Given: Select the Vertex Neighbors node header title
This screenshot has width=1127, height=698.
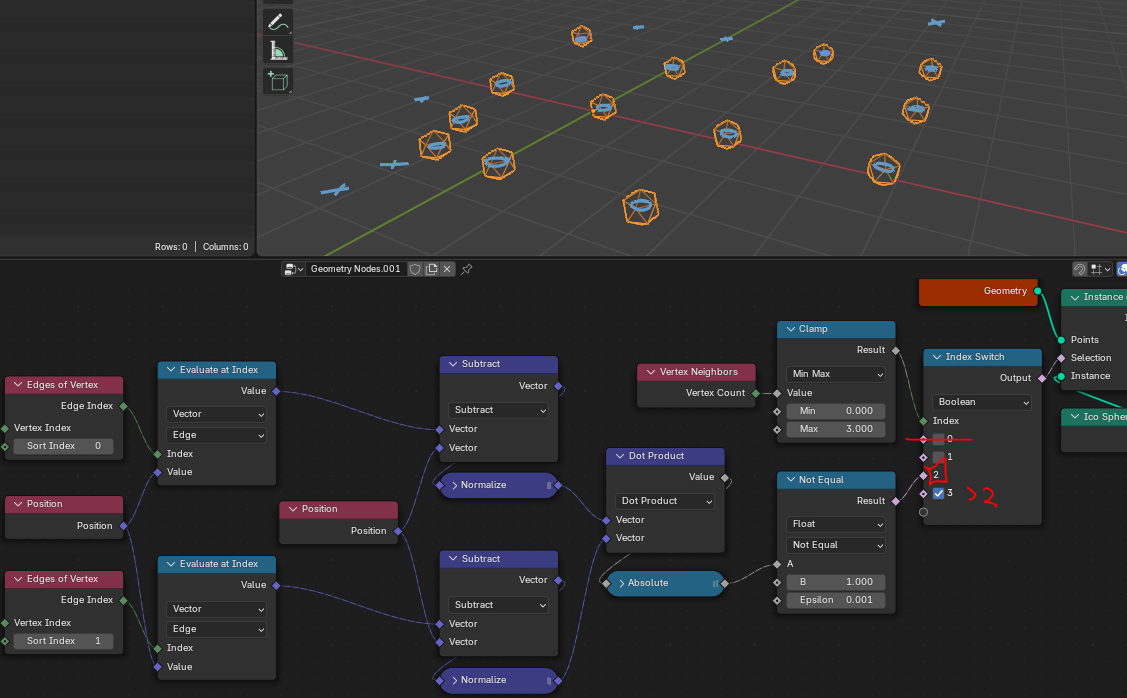Looking at the screenshot, I should click(699, 372).
